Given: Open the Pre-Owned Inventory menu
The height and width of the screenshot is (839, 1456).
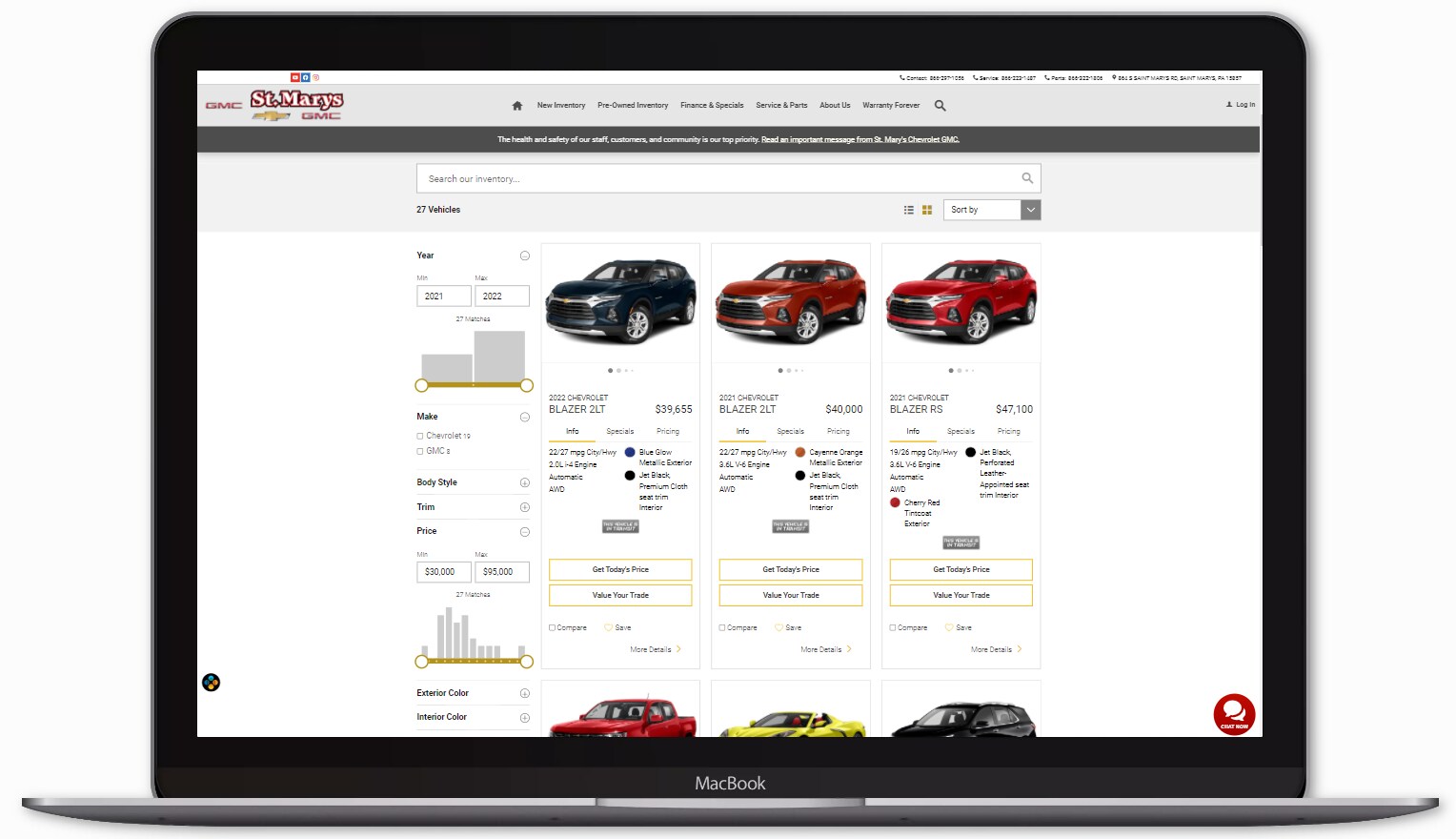Looking at the screenshot, I should click(633, 106).
